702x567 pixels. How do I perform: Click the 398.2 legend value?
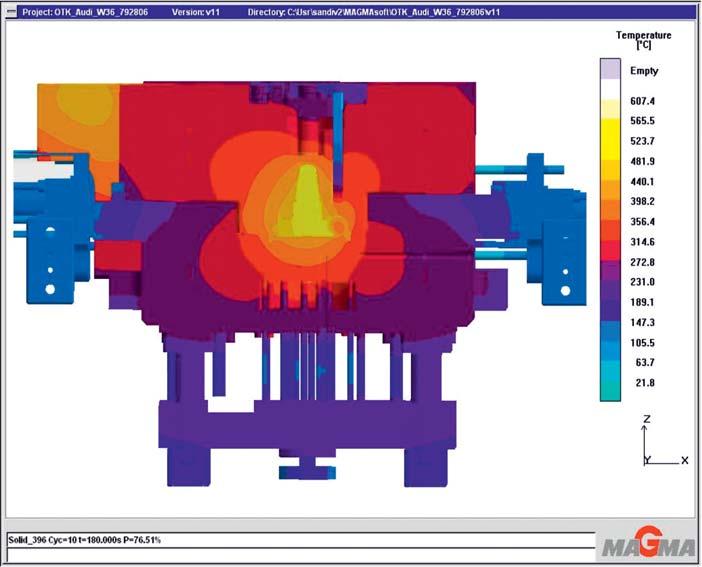pos(642,202)
